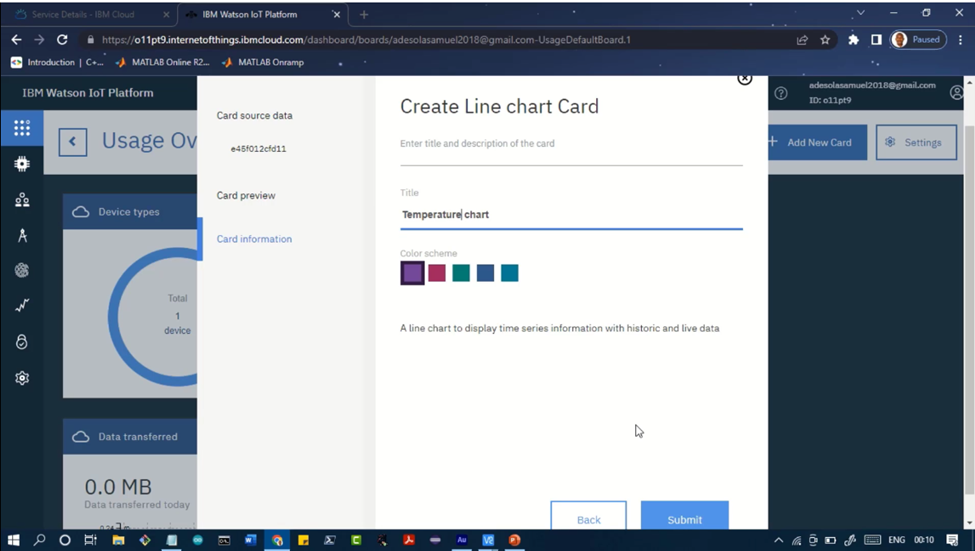Image resolution: width=975 pixels, height=551 pixels.
Task: Open the tab search dropdown arrow
Action: 861,12
